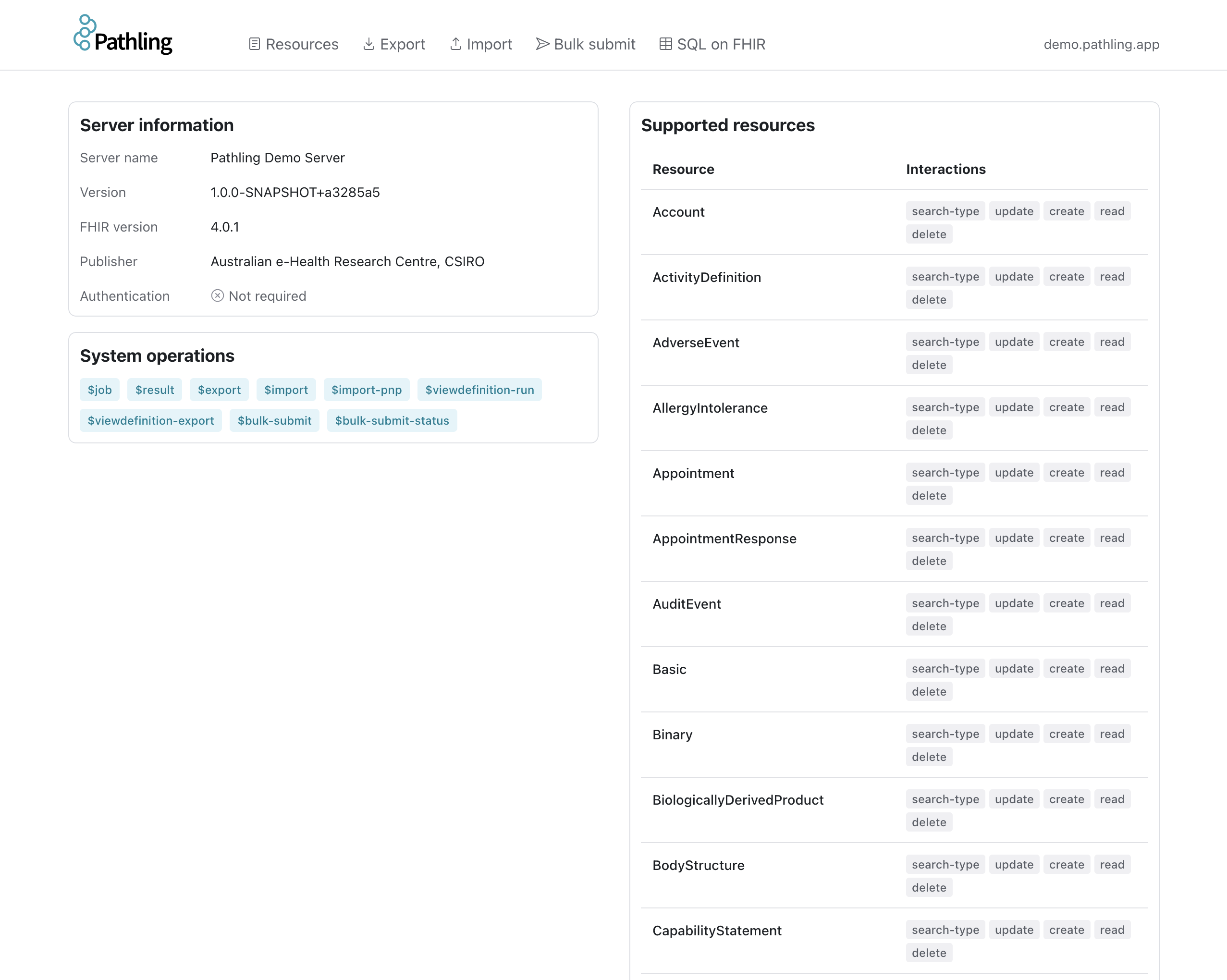Enable the create interaction for Binary
This screenshot has width=1227, height=980.
point(1066,734)
